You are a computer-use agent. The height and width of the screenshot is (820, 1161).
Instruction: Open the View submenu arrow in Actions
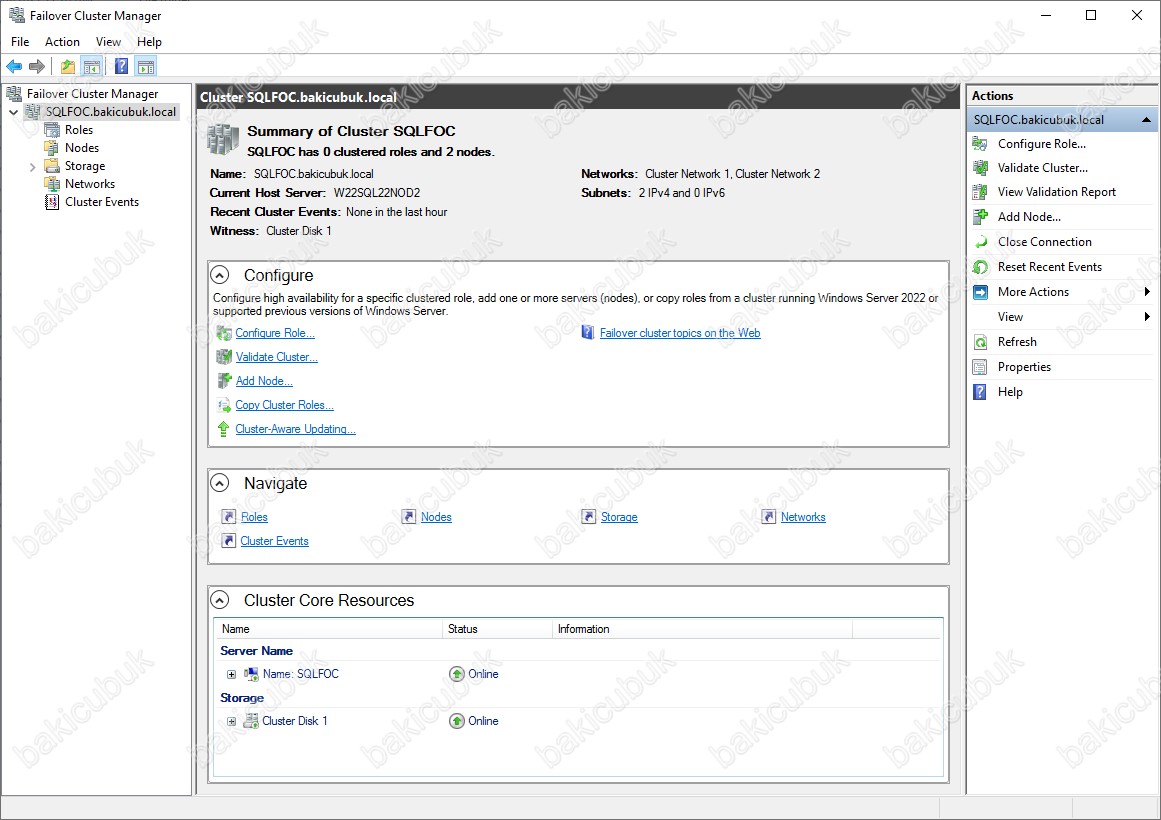1147,317
